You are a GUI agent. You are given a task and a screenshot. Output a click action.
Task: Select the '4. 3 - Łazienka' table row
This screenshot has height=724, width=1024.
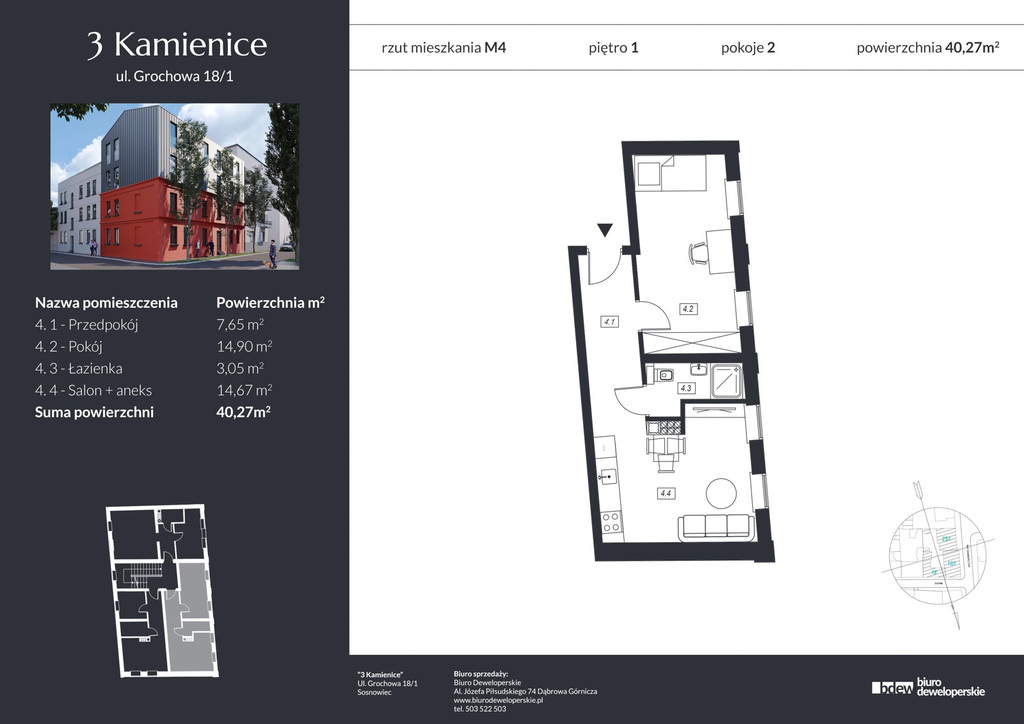click(x=154, y=368)
